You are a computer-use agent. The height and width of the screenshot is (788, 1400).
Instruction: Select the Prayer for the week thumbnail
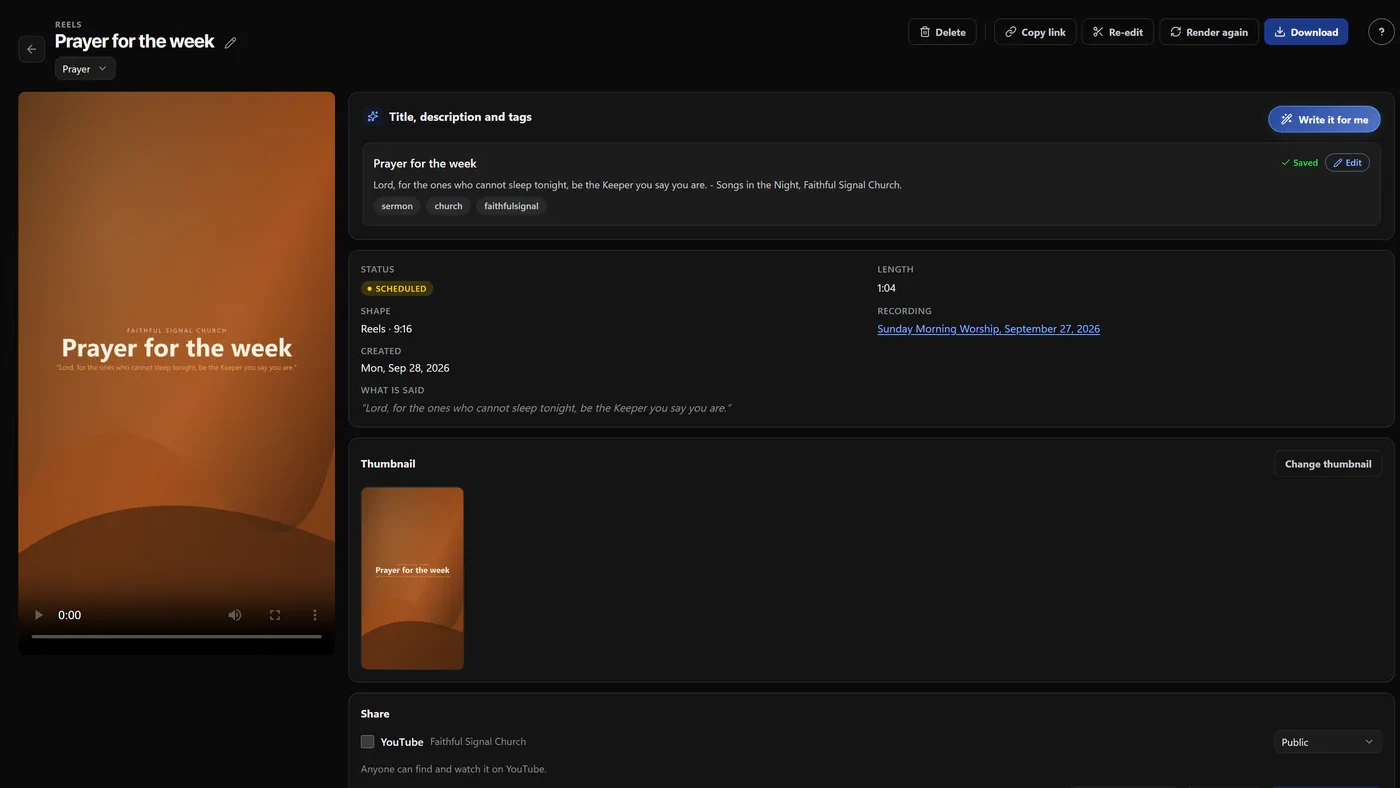(x=412, y=578)
